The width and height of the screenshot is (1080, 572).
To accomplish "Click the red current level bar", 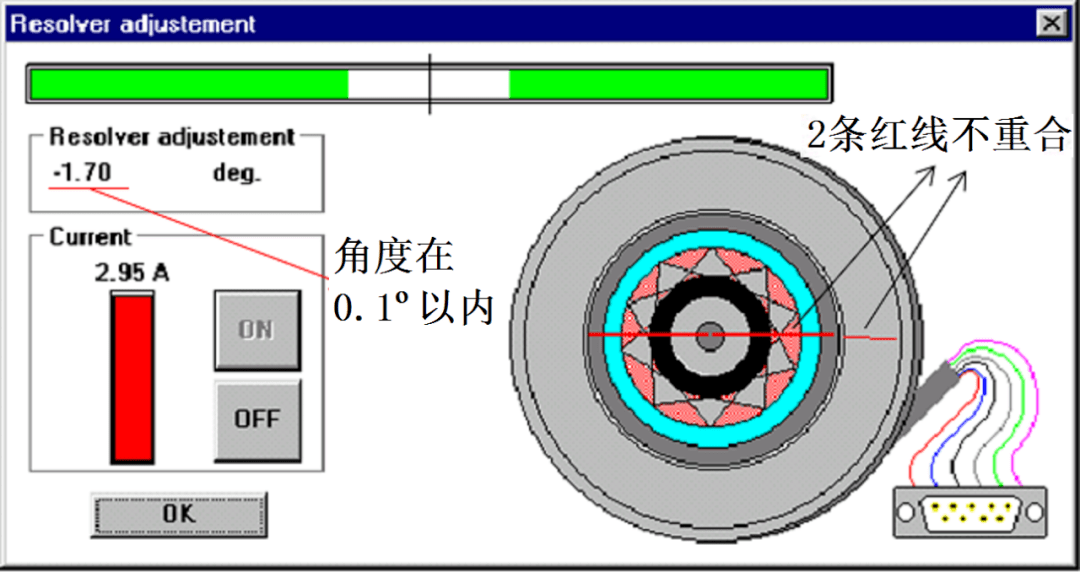I will 132,377.
